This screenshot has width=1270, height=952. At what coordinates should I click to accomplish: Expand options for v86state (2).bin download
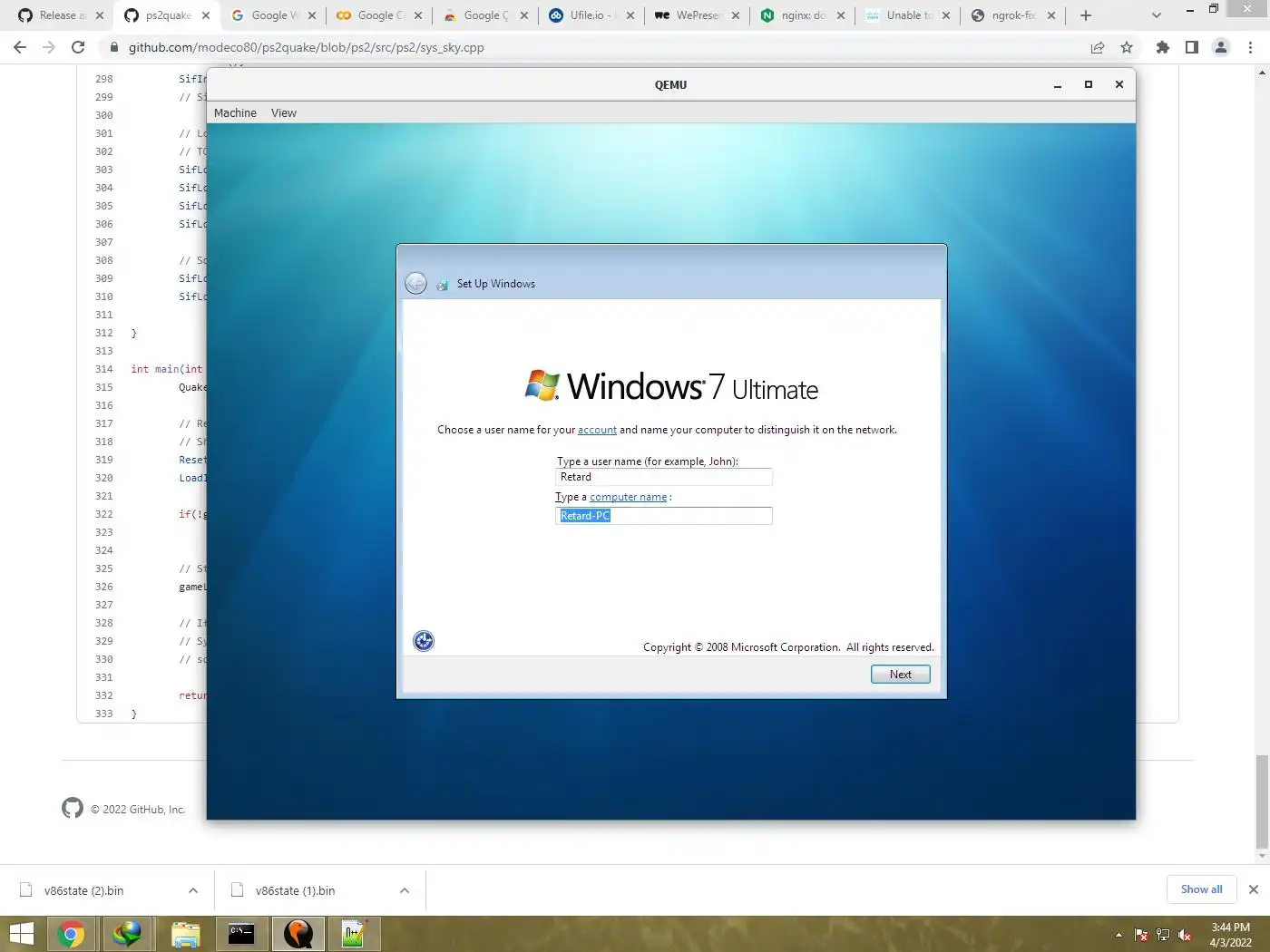click(x=193, y=890)
